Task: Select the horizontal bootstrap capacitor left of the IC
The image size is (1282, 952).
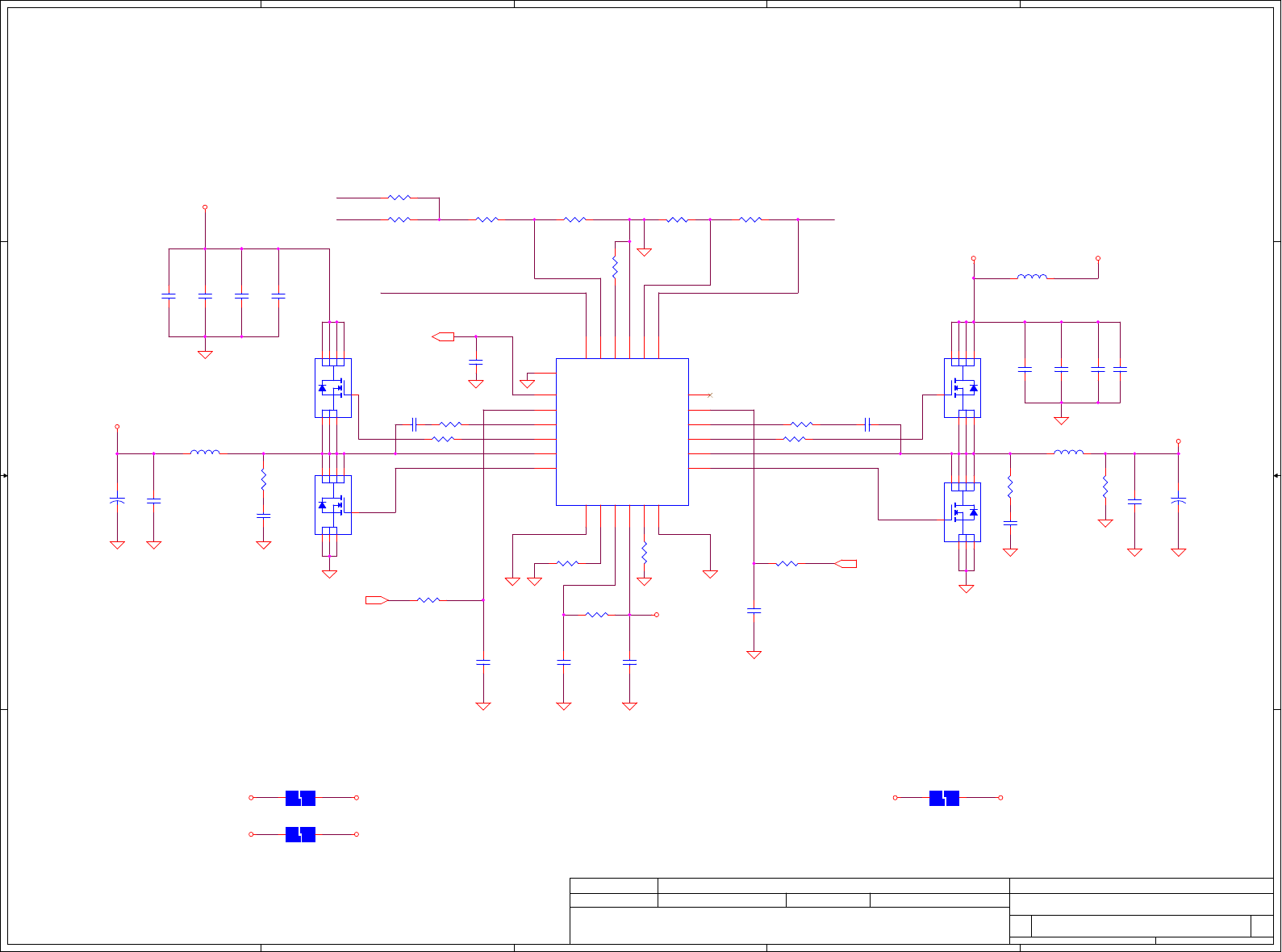Action: pyautogui.click(x=414, y=424)
